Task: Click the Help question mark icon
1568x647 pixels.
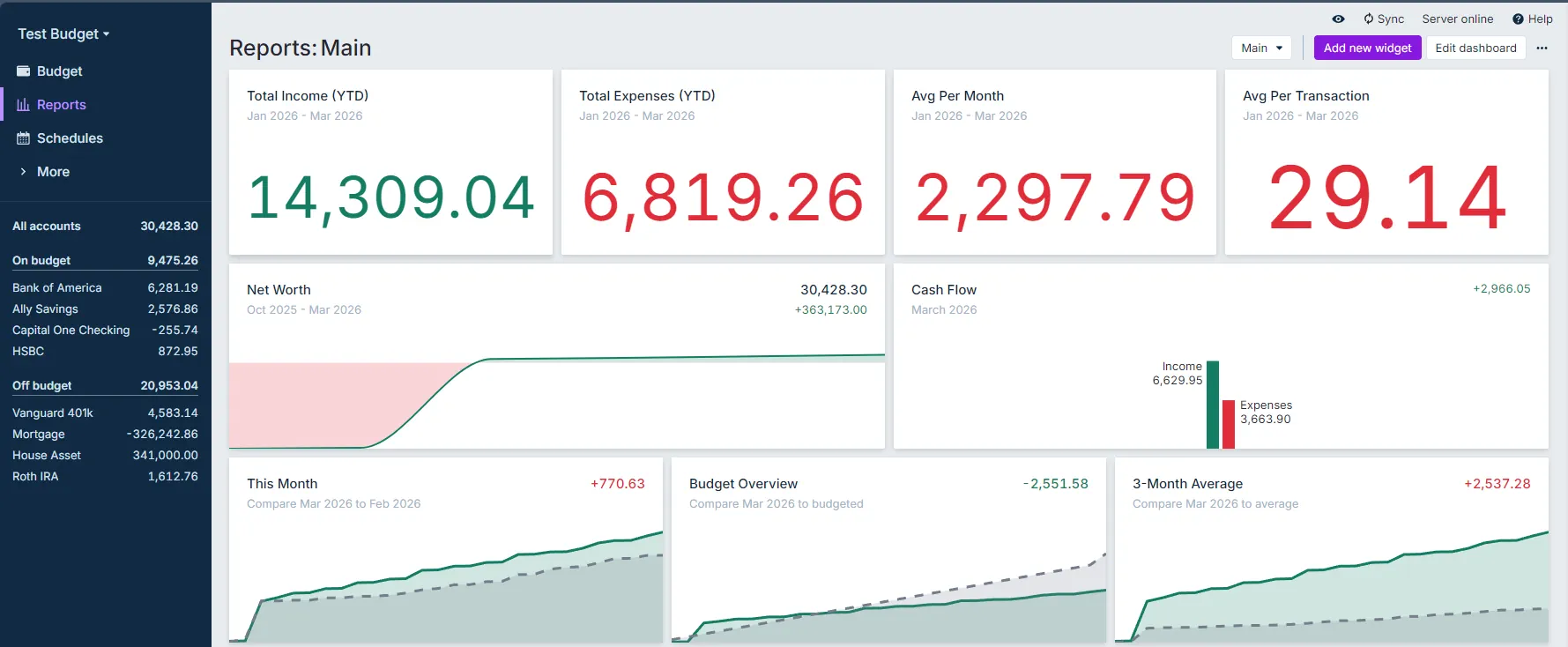Action: [x=1518, y=19]
